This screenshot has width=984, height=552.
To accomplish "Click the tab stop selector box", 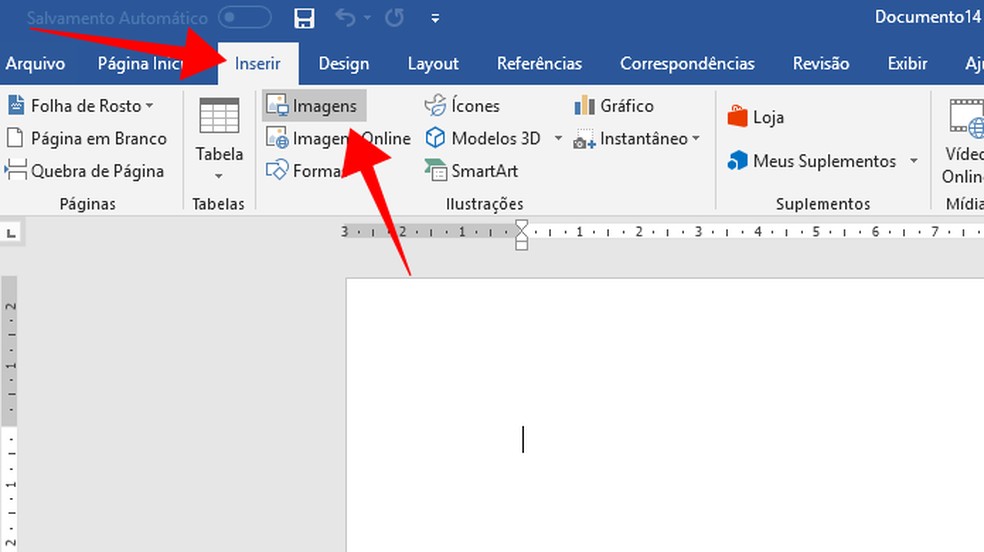I will tap(11, 233).
